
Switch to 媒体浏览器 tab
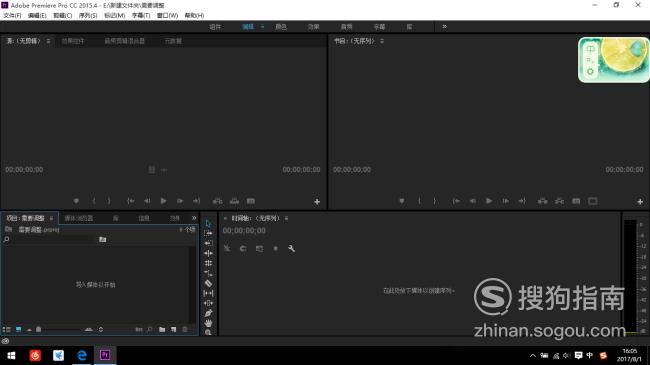point(78,218)
